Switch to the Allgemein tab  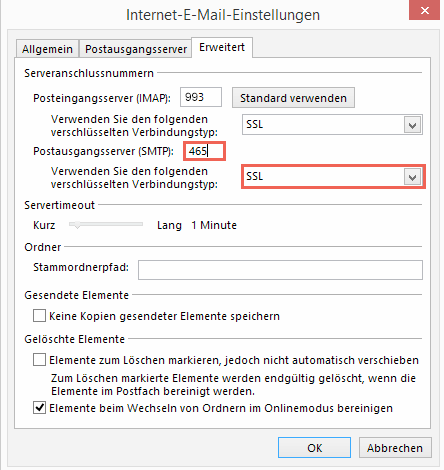(x=47, y=49)
